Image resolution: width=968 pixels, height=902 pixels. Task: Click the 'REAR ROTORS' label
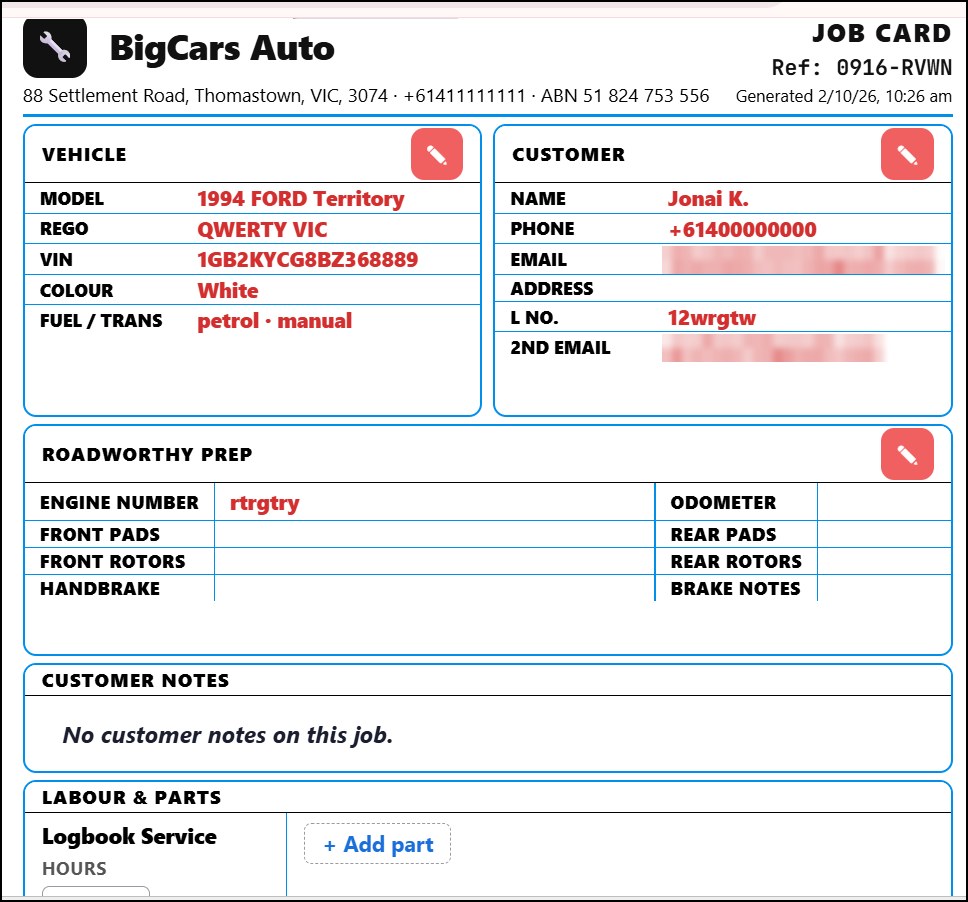coord(736,562)
